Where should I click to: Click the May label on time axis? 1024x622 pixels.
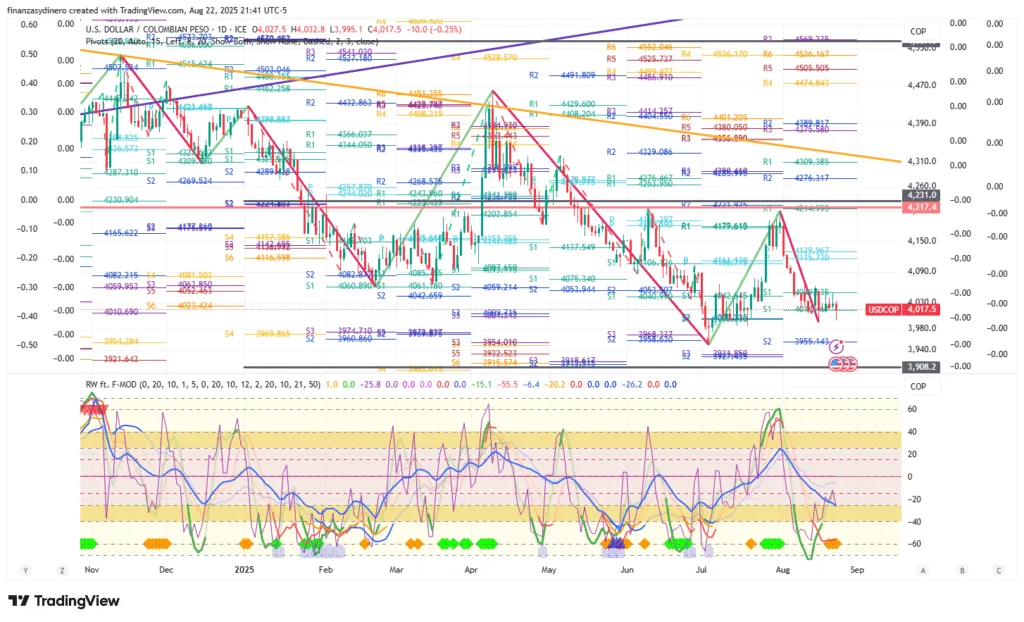coord(549,570)
